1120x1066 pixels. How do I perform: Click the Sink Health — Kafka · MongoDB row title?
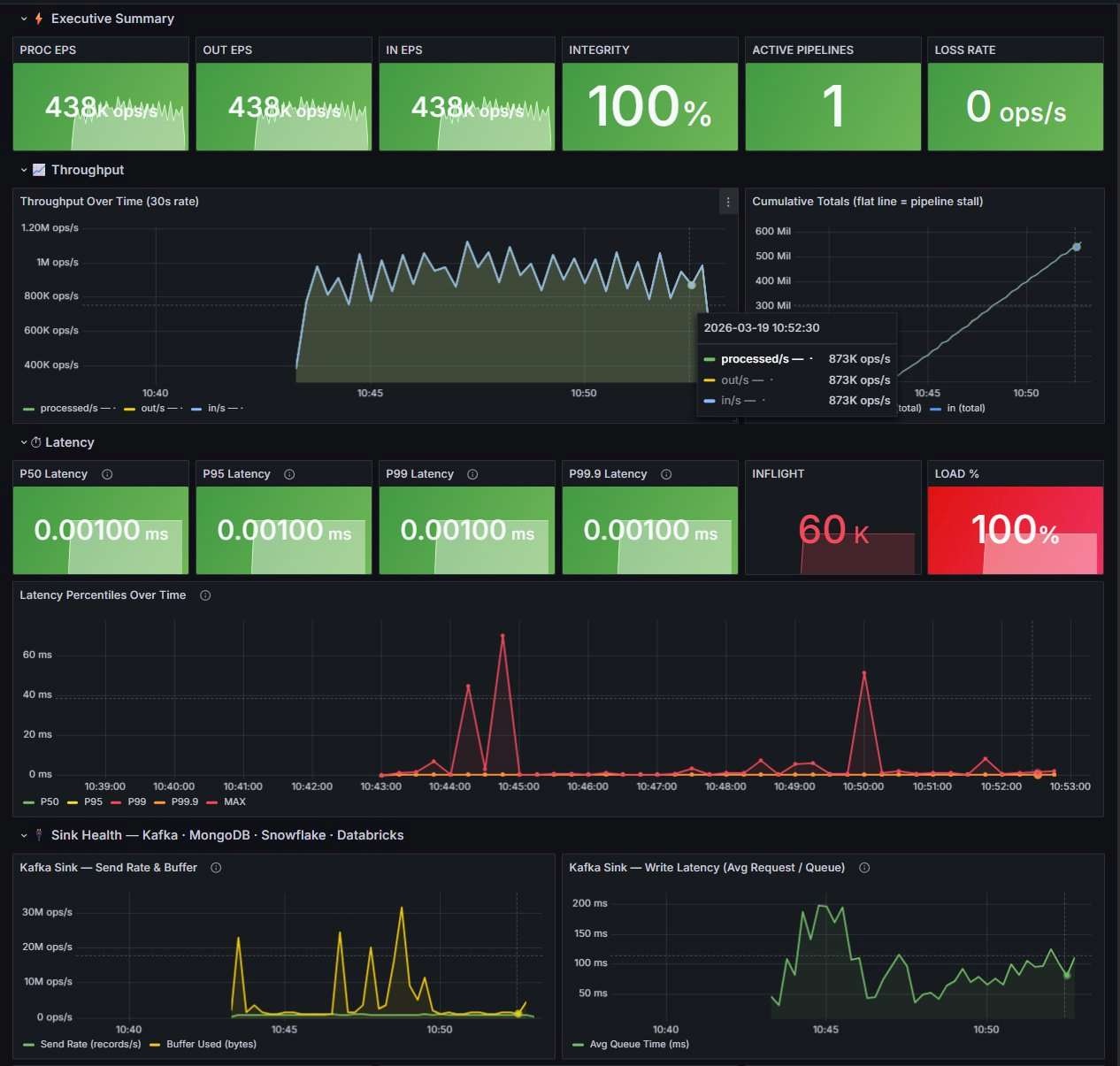click(x=227, y=835)
